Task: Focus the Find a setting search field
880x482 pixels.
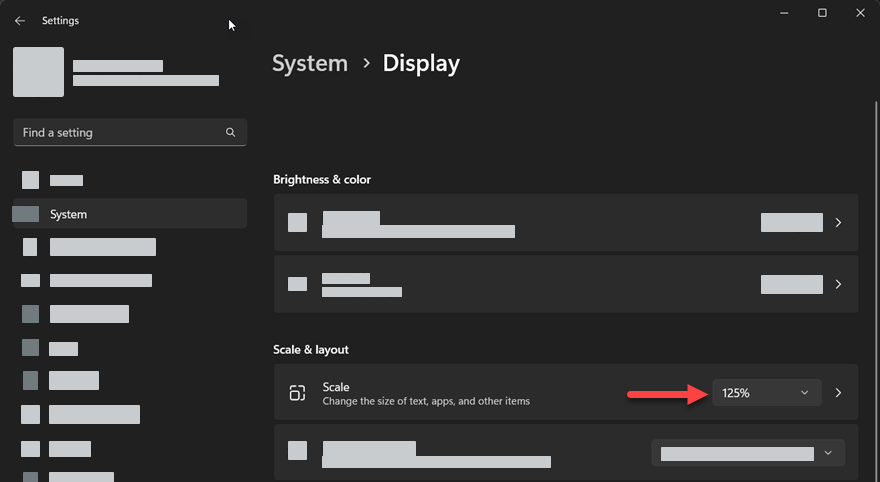Action: [120, 132]
